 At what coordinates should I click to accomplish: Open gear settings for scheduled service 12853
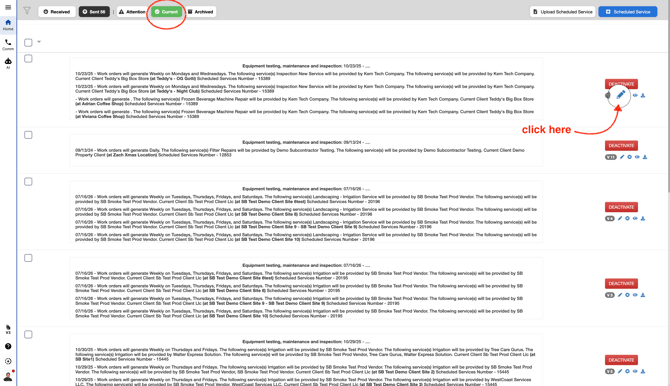pos(629,157)
